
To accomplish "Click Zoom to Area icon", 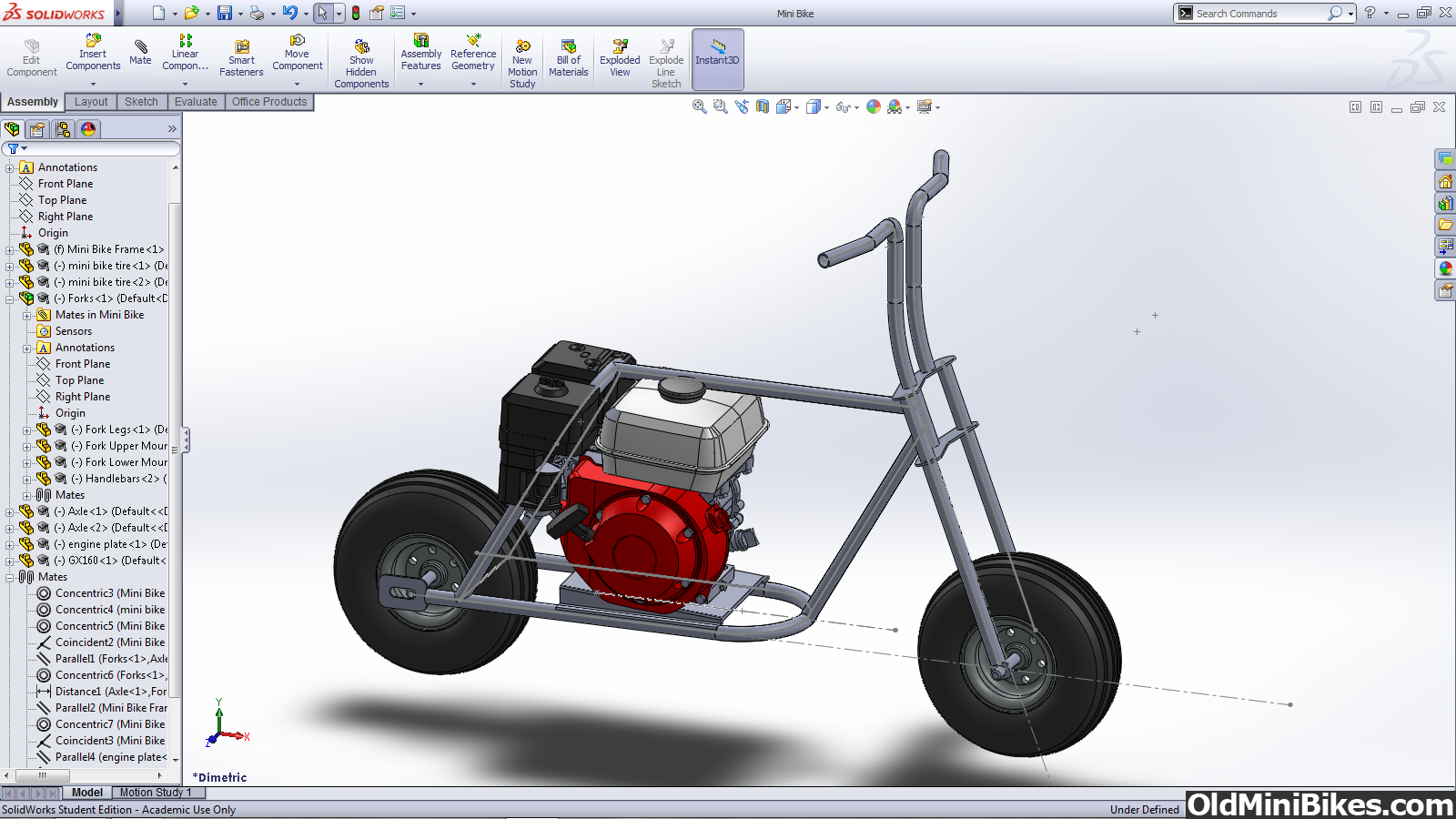I will point(720,106).
